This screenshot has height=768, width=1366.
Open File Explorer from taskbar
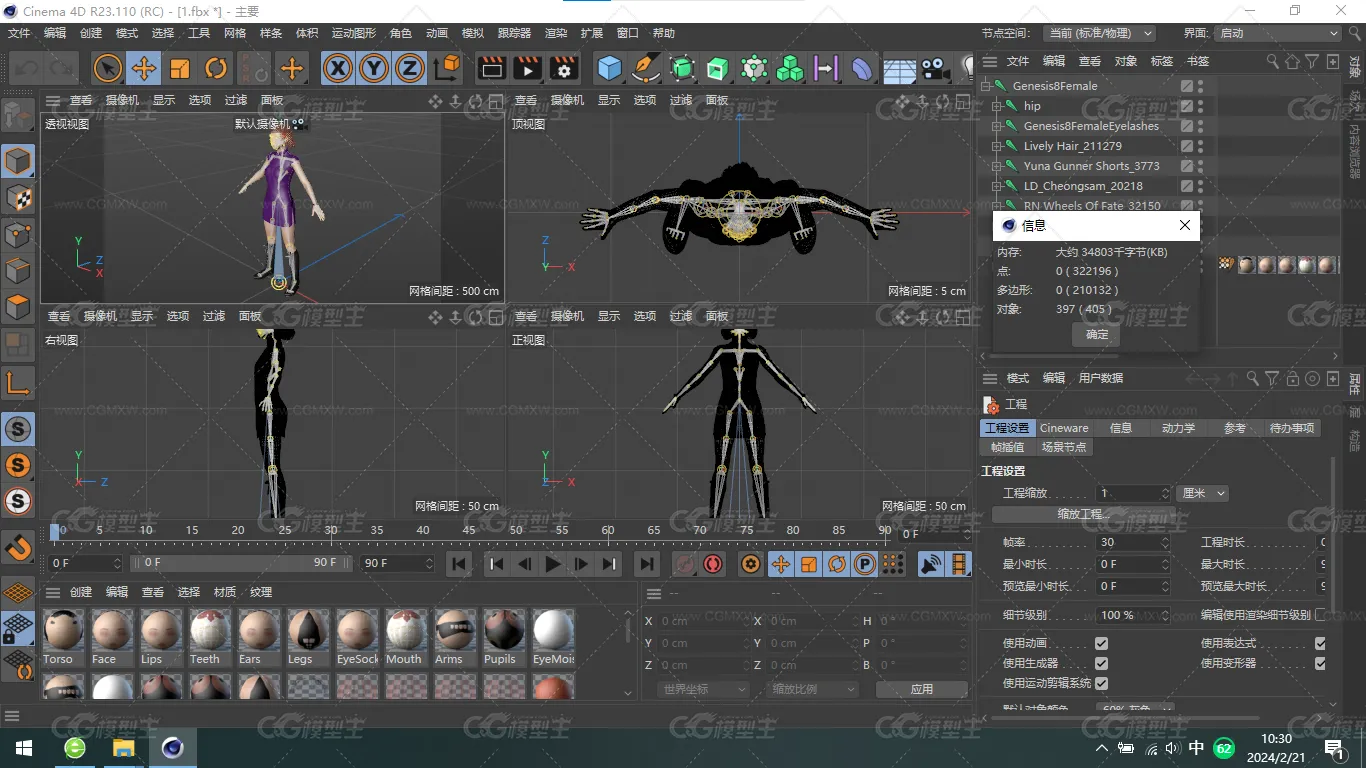pyautogui.click(x=123, y=748)
